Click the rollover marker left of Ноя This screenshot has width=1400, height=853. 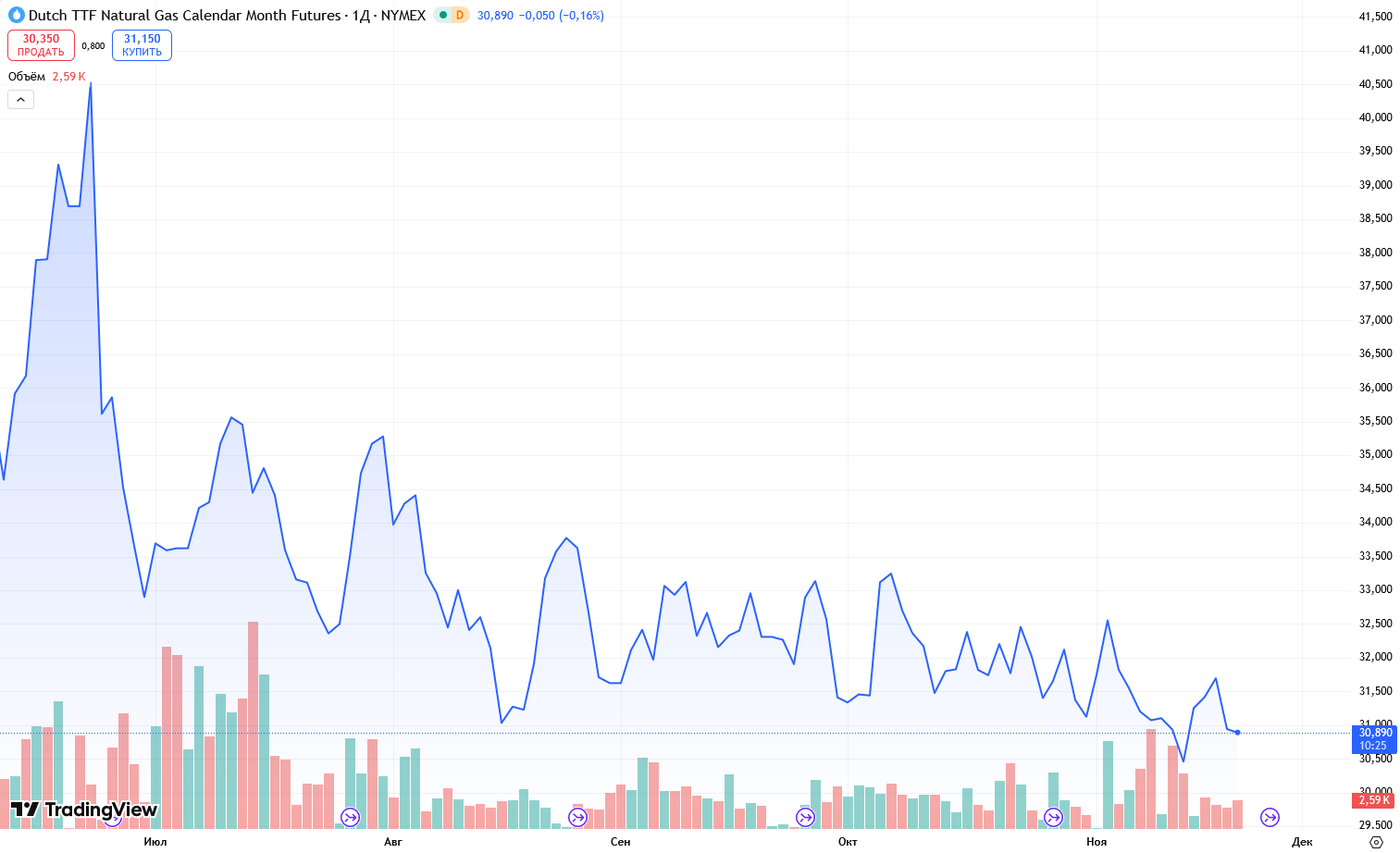point(1053,817)
